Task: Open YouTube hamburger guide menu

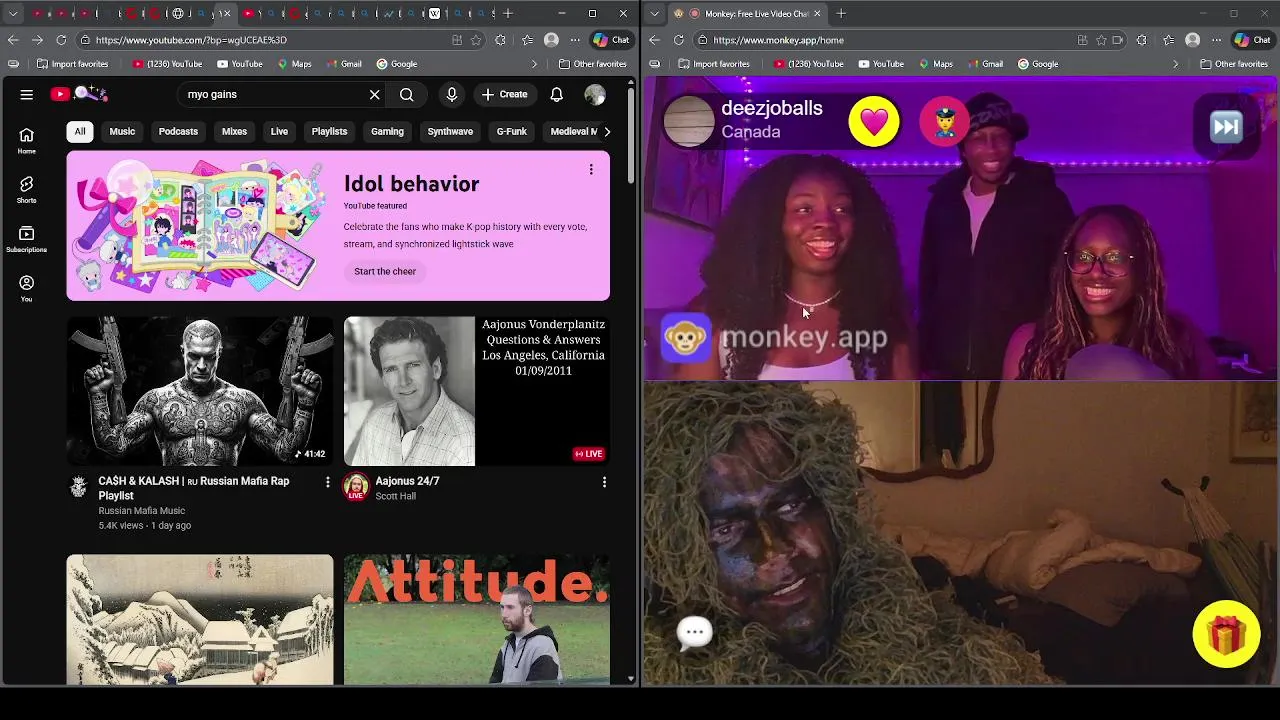Action: (27, 94)
